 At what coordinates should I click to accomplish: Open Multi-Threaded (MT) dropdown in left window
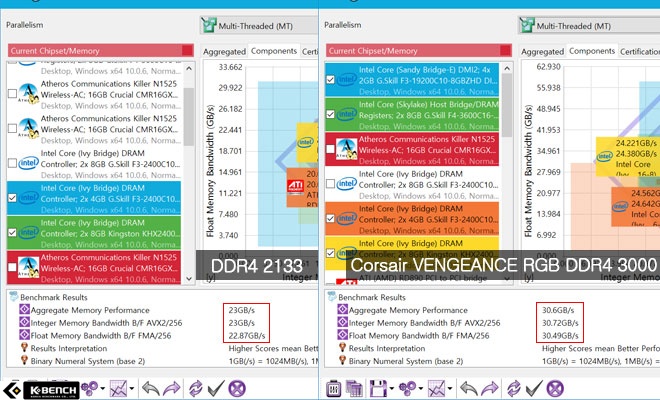tap(259, 25)
